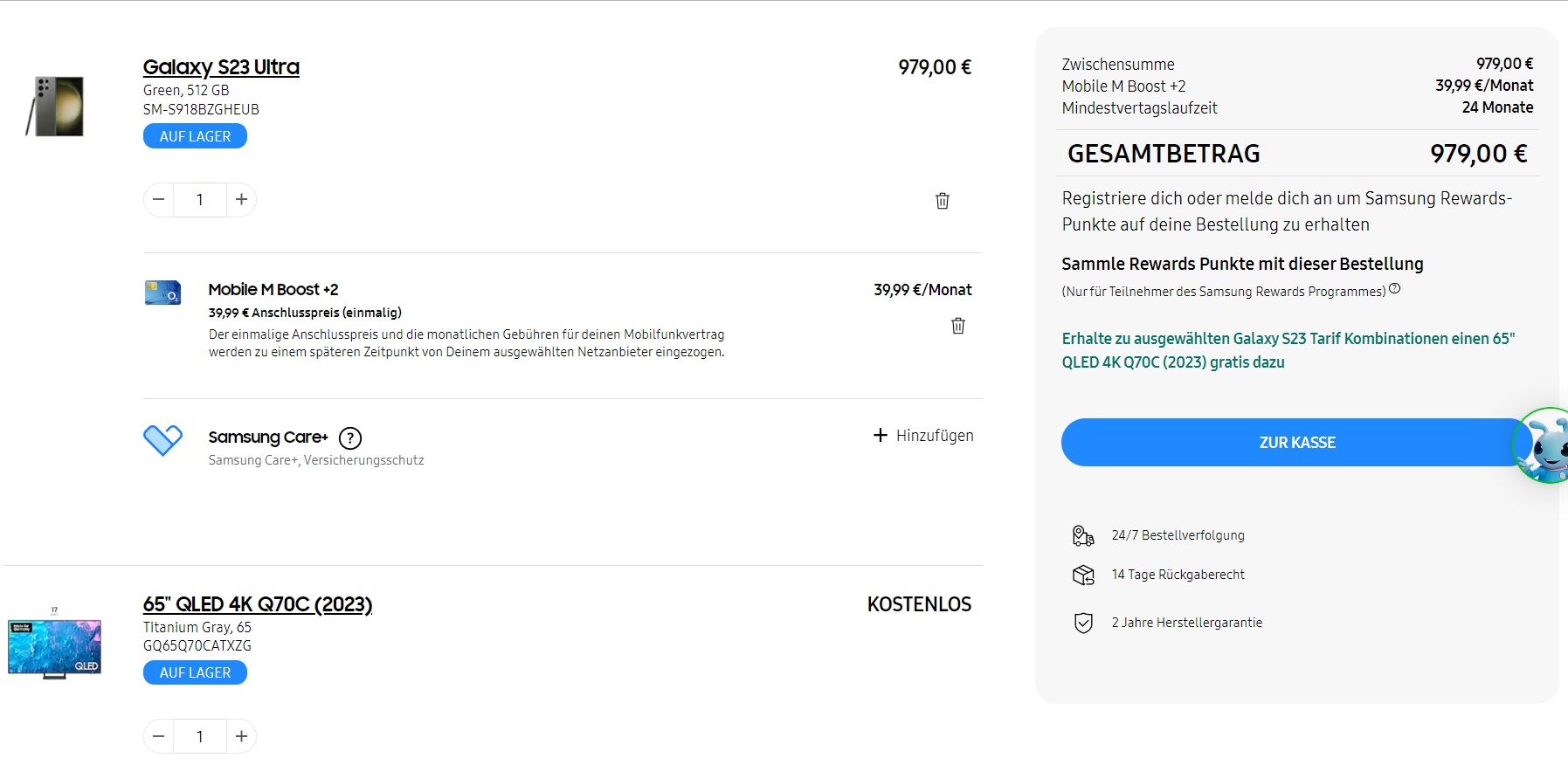The image size is (1568, 765).
Task: Remove Mobile M Boost +2 tariff via trash icon
Action: click(x=958, y=326)
